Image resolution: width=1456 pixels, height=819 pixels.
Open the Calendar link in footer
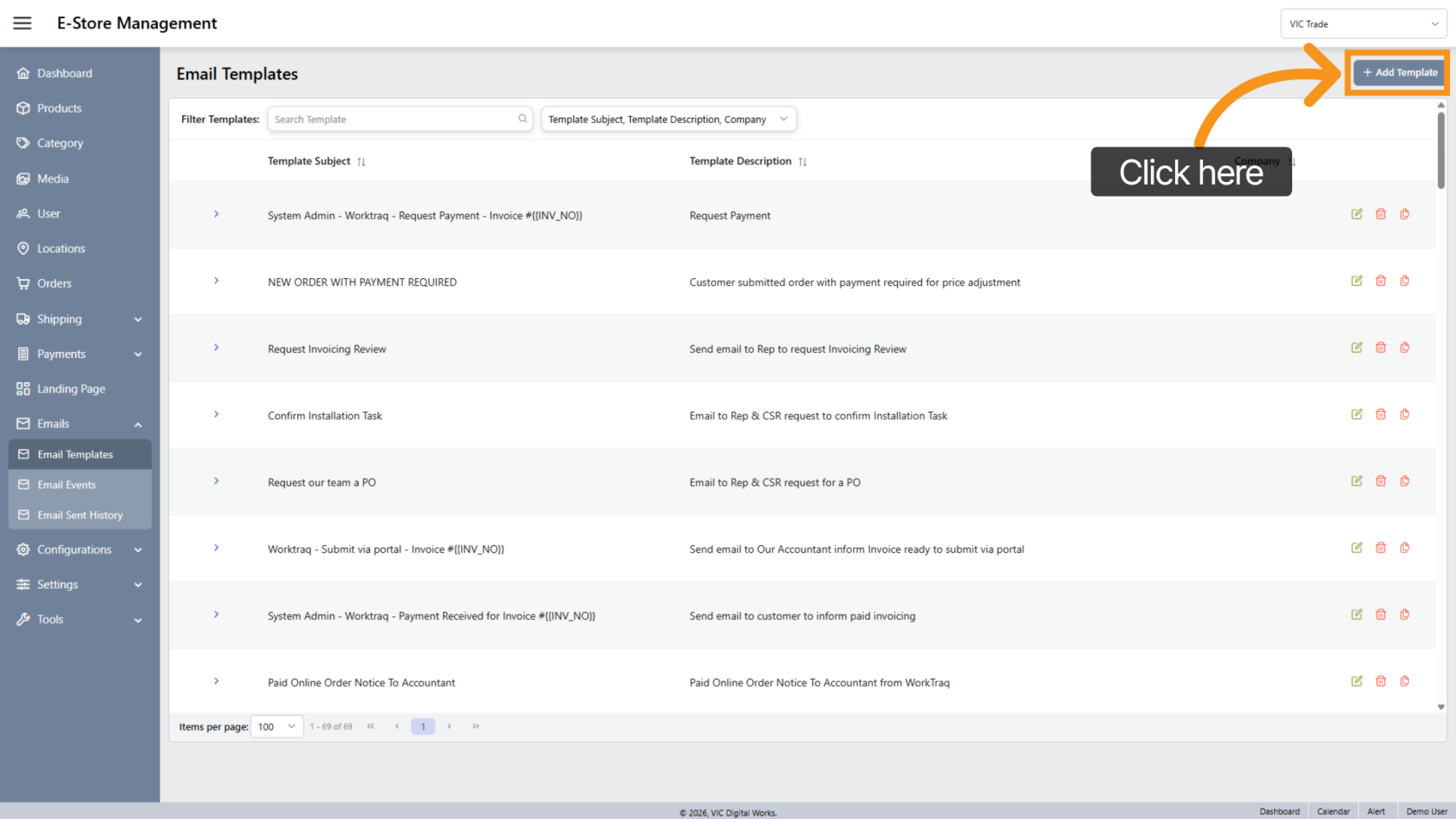(1333, 812)
